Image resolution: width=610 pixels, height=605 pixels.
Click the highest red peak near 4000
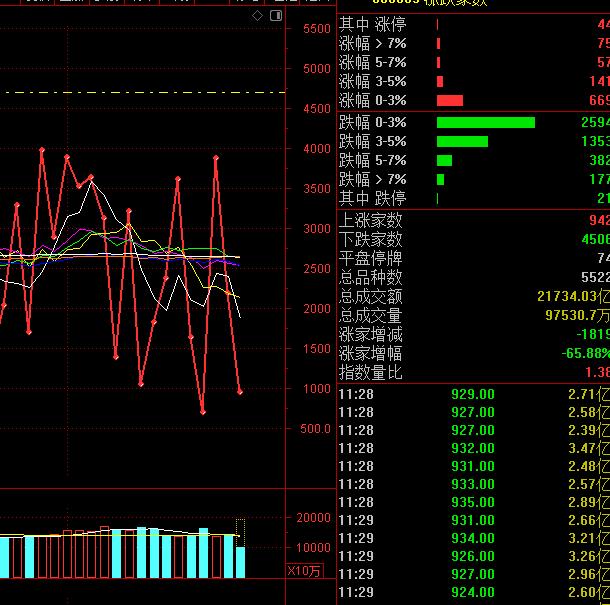click(x=42, y=150)
